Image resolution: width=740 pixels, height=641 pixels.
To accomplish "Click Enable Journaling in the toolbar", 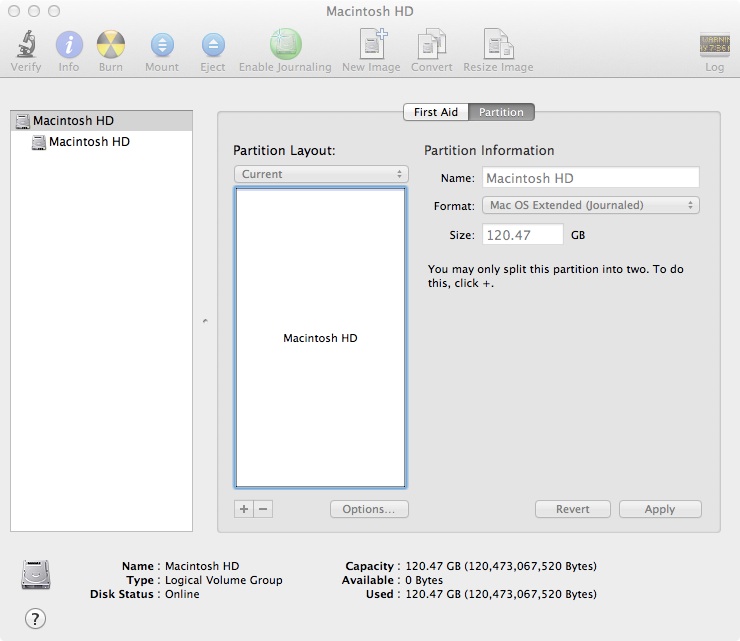I will 286,44.
